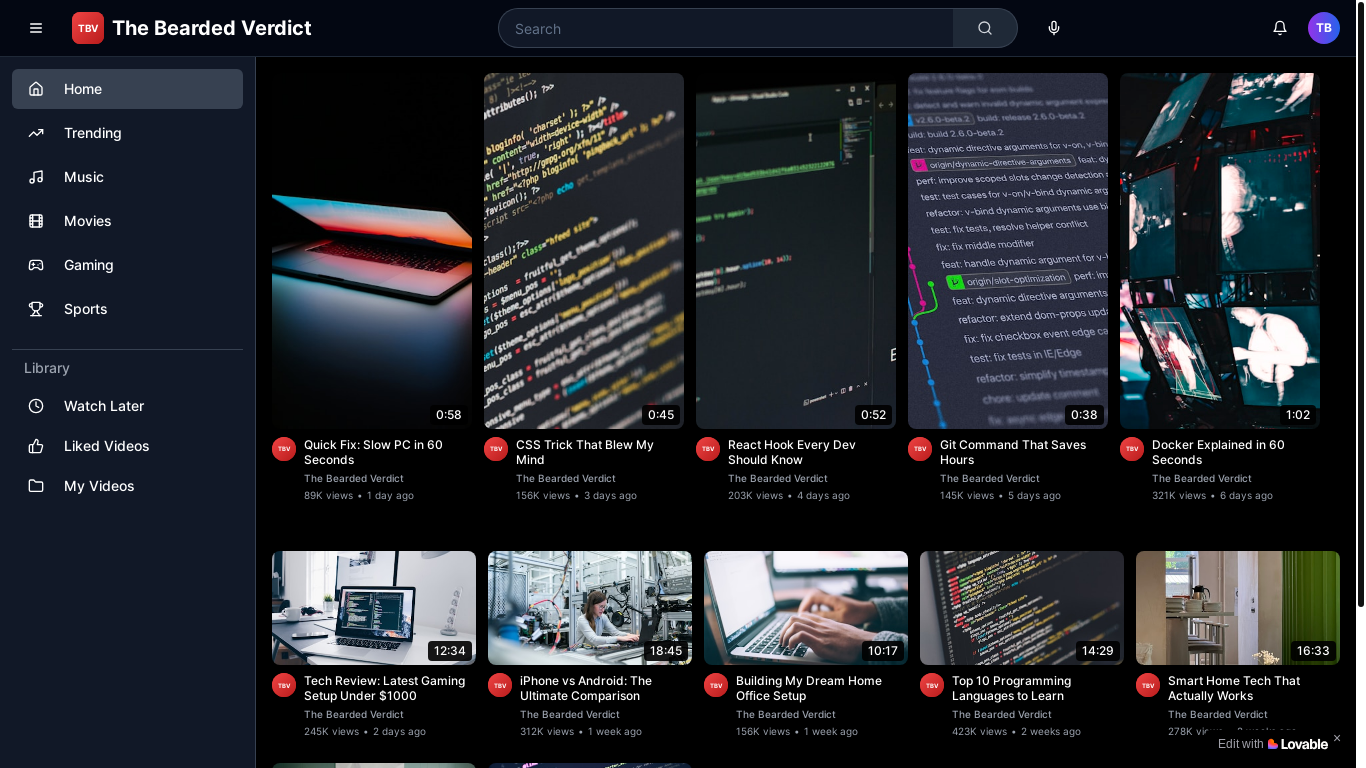Viewport: 1366px width, 768px height.
Task: Click the My Videos folder icon
Action: click(x=36, y=486)
